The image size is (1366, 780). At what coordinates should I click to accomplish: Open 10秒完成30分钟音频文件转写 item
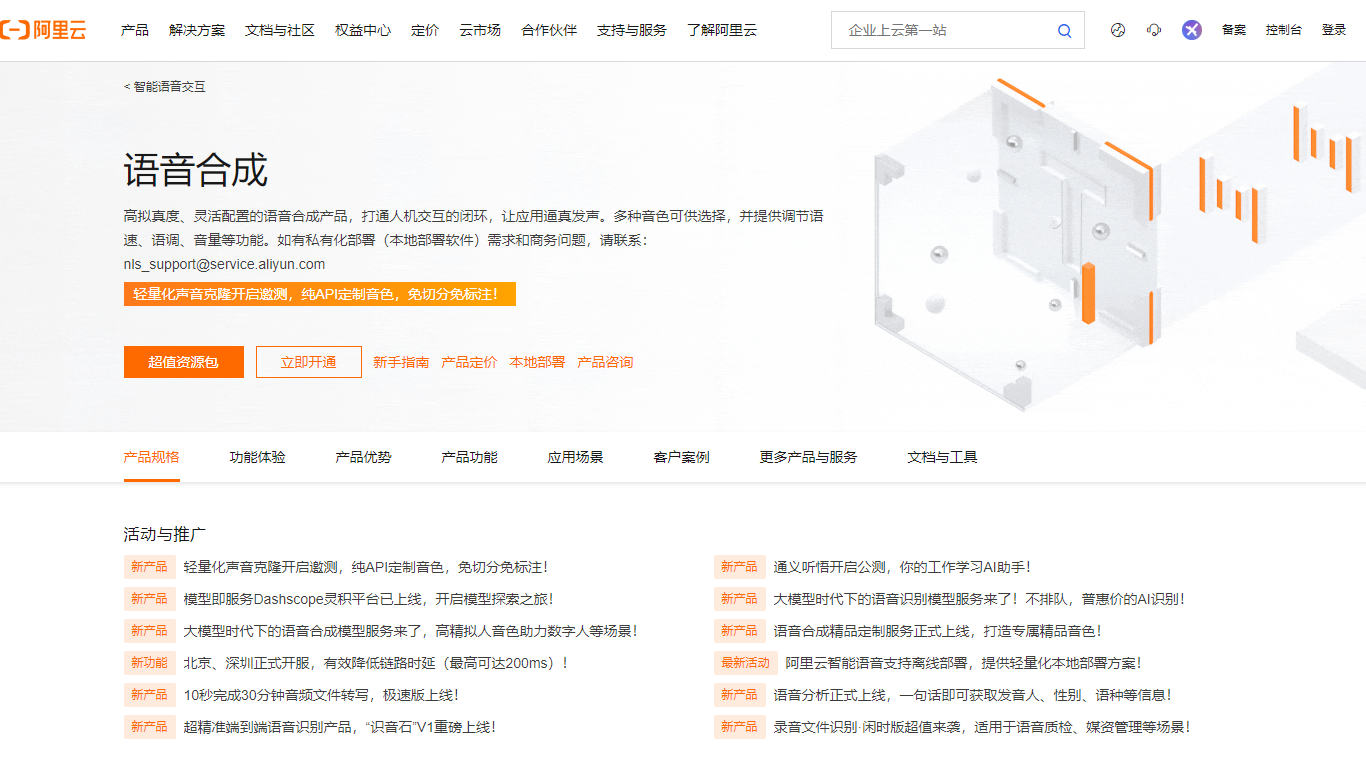pos(322,695)
